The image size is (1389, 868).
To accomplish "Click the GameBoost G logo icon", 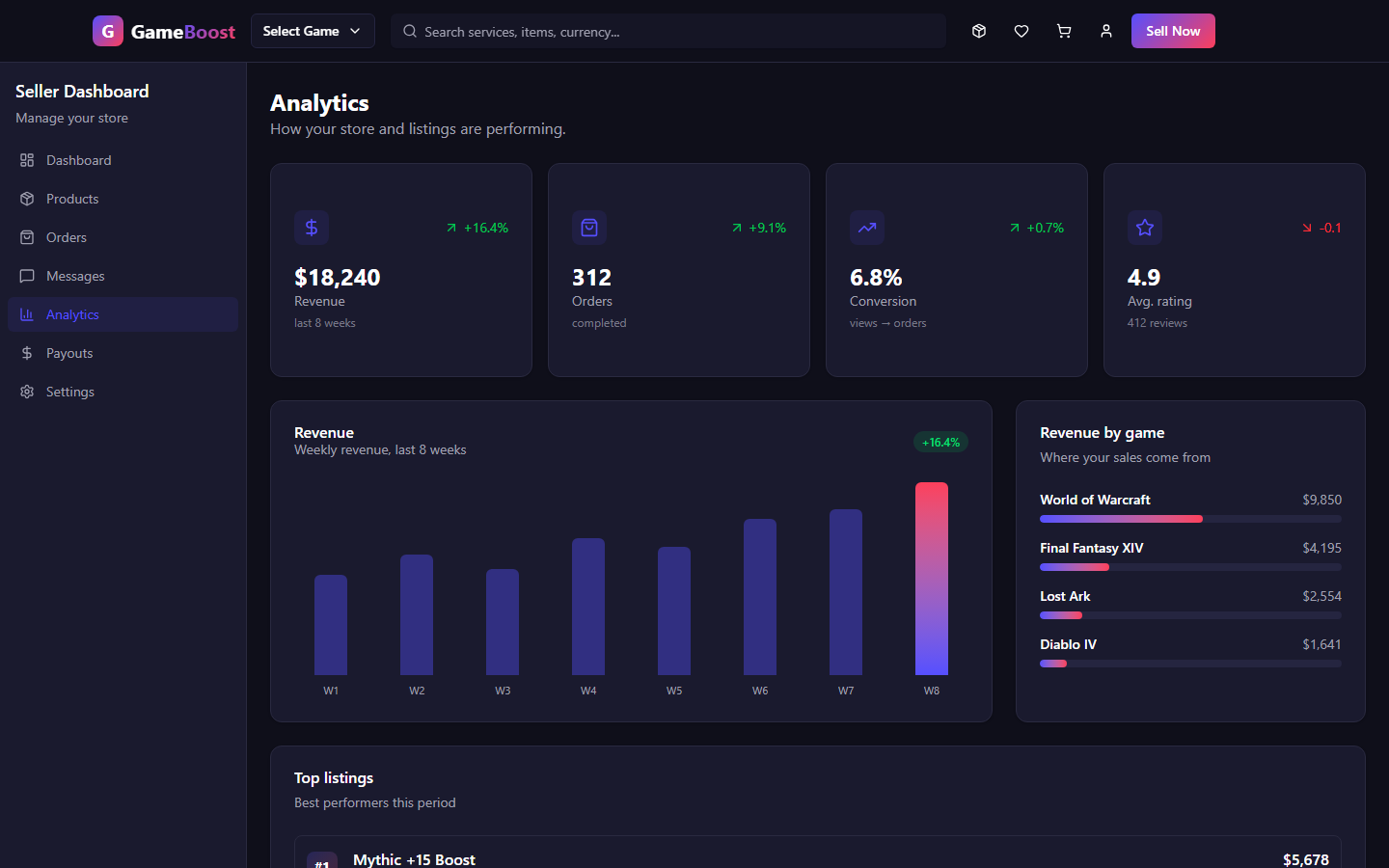I will pyautogui.click(x=108, y=31).
